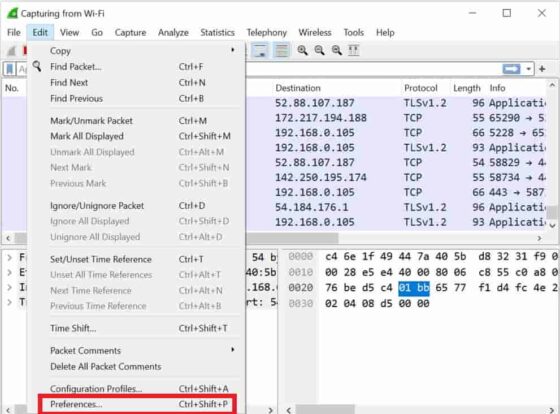
Task: Open the Statistics menu
Action: (x=217, y=33)
